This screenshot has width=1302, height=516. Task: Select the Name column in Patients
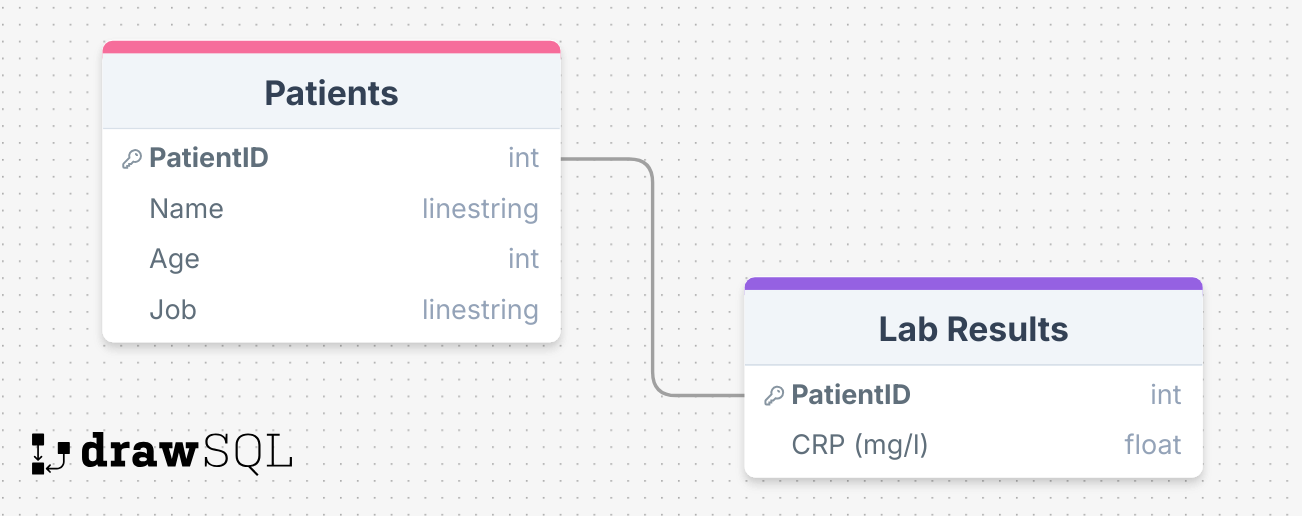point(187,209)
